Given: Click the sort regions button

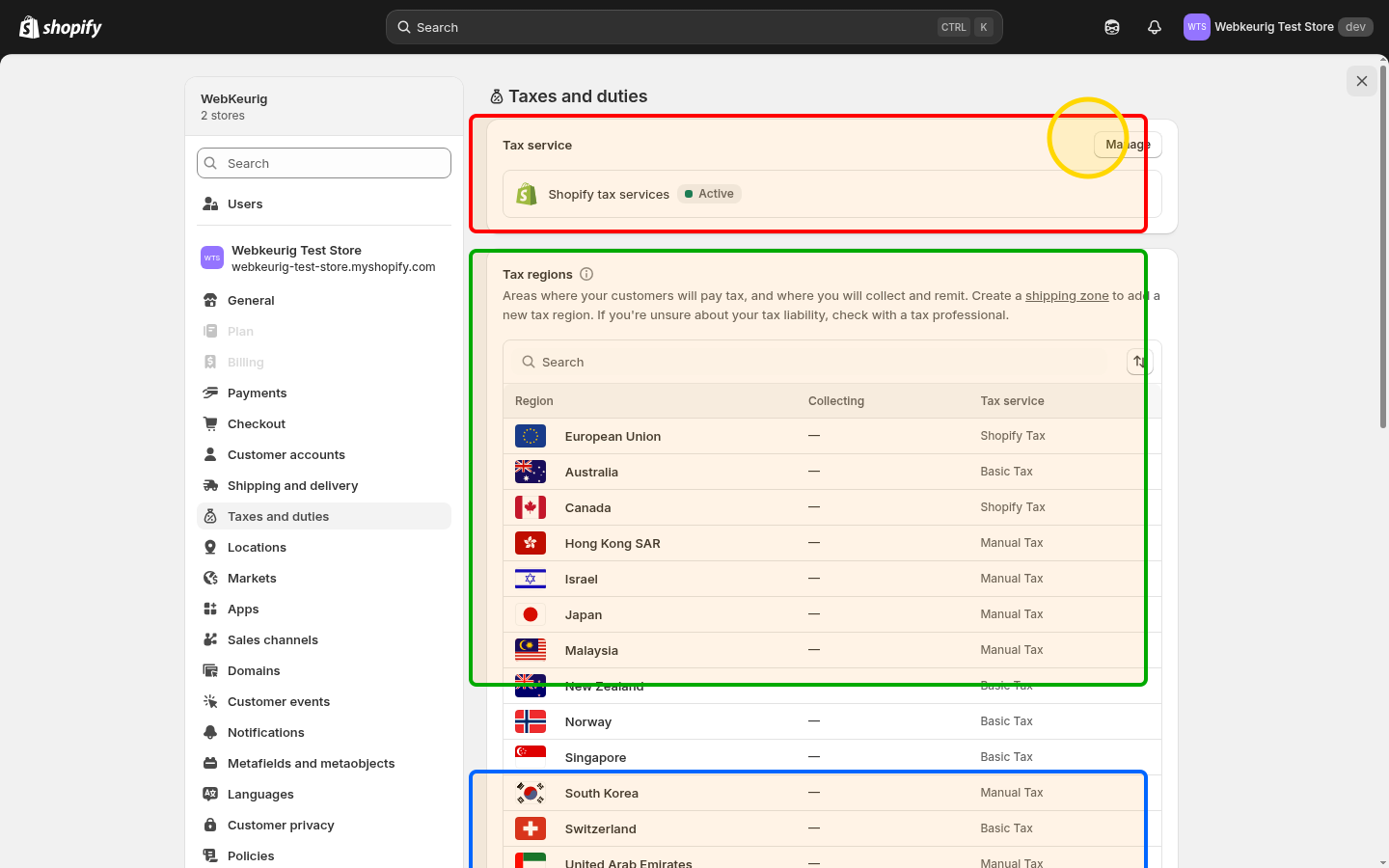Looking at the screenshot, I should tap(1140, 362).
